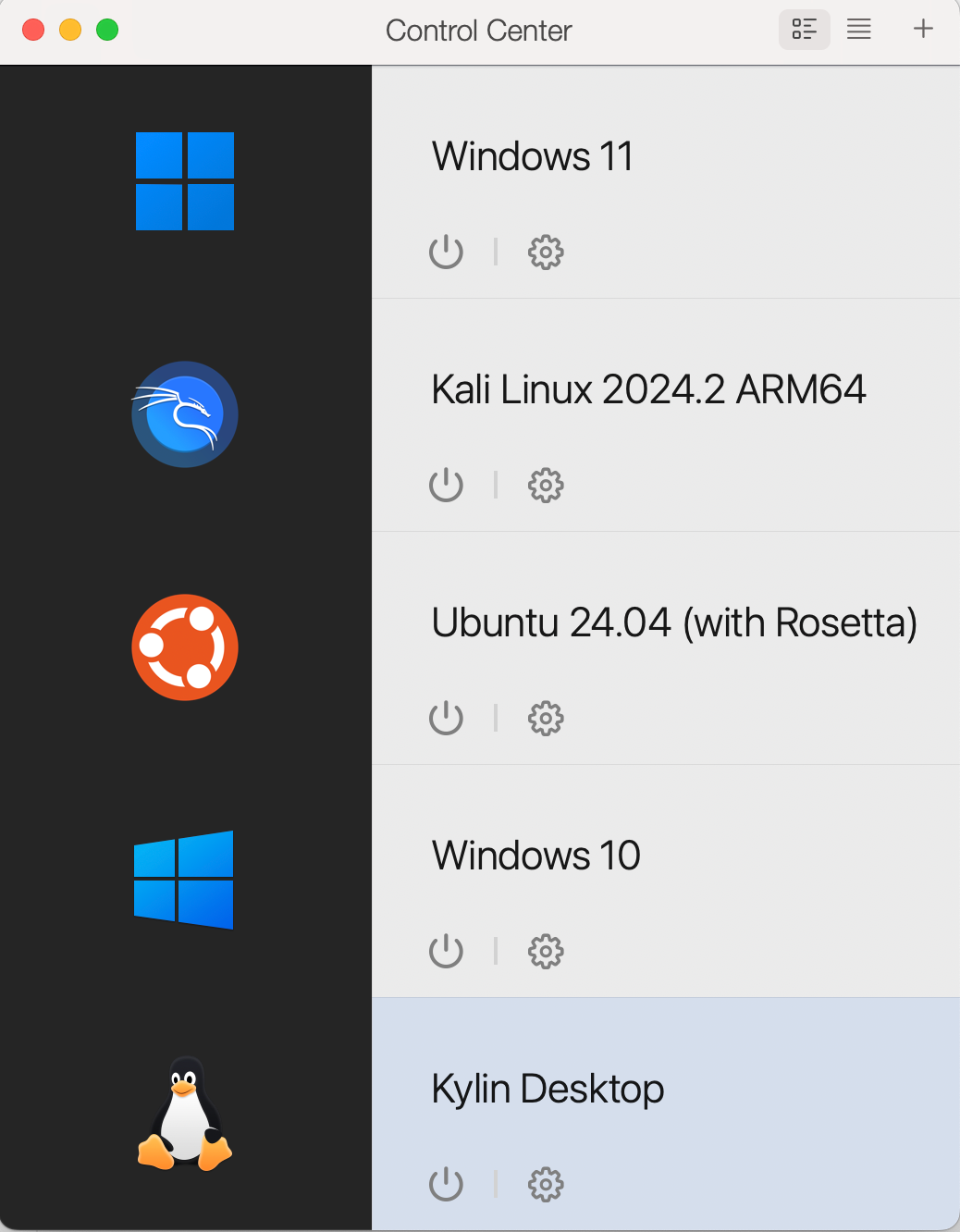Click the Control Center title bar
Image resolution: width=960 pixels, height=1232 pixels.
point(479,31)
